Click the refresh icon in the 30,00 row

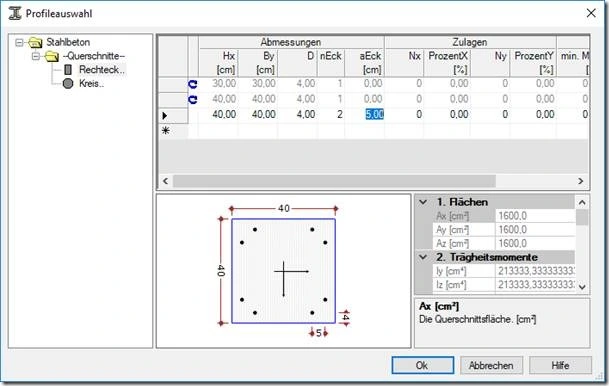pos(192,84)
